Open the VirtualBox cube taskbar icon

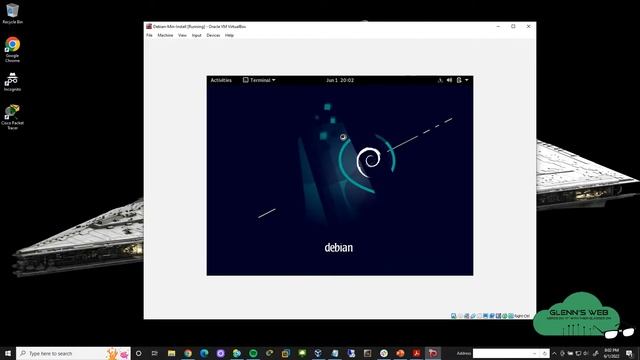click(x=318, y=353)
